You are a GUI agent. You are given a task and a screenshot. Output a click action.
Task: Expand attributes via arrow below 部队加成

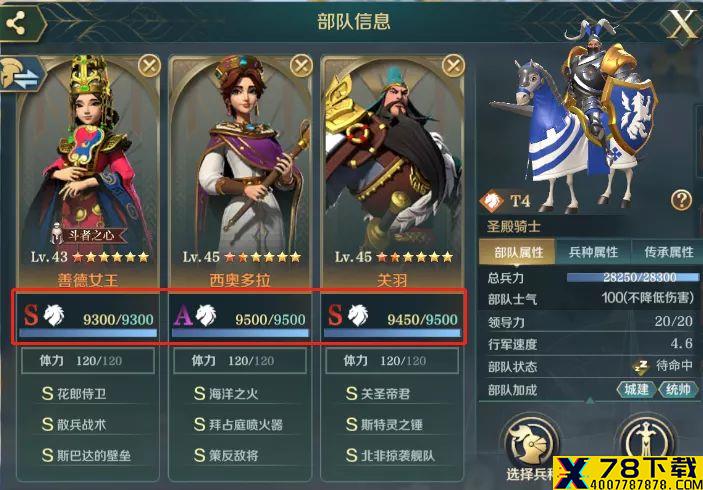[x=590, y=400]
